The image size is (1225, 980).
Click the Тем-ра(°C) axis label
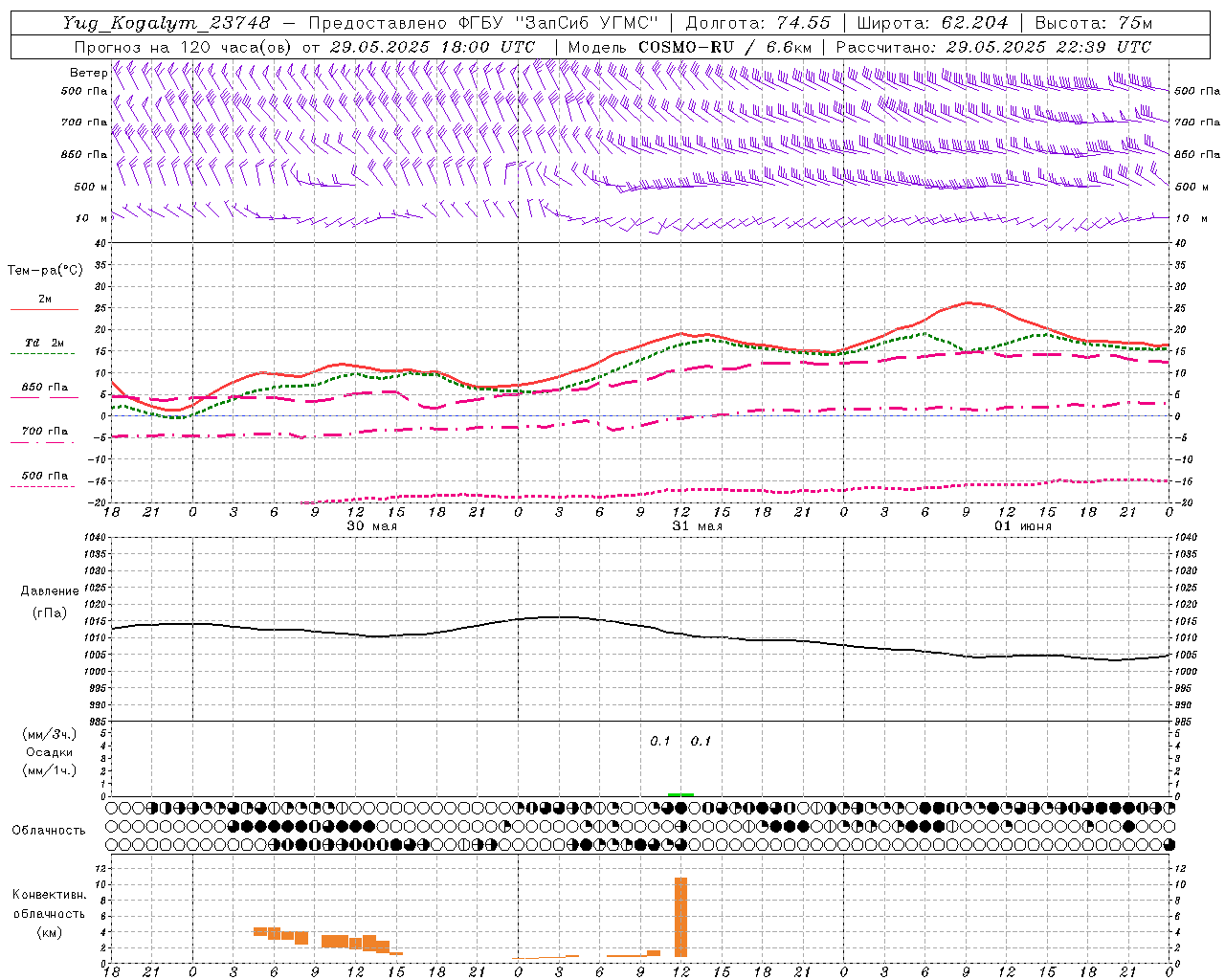click(45, 271)
